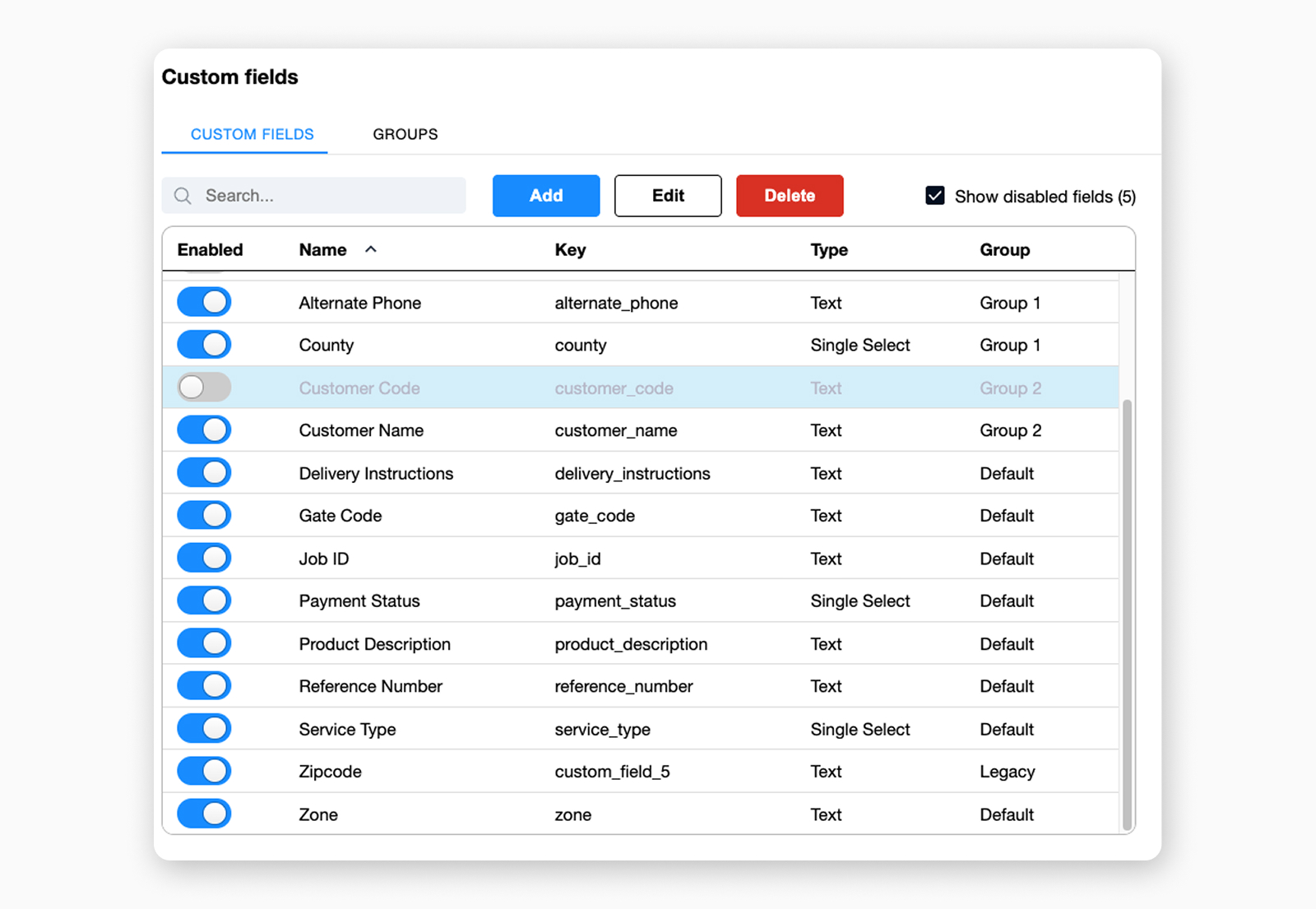Viewport: 1316px width, 909px height.
Task: Enable the Customer Code field toggle
Action: coord(203,387)
